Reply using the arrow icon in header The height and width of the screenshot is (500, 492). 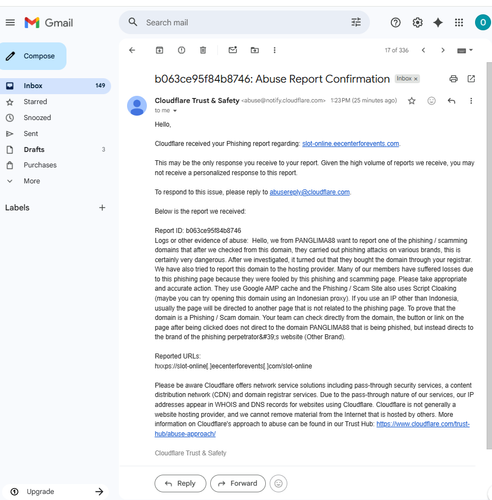[451, 101]
